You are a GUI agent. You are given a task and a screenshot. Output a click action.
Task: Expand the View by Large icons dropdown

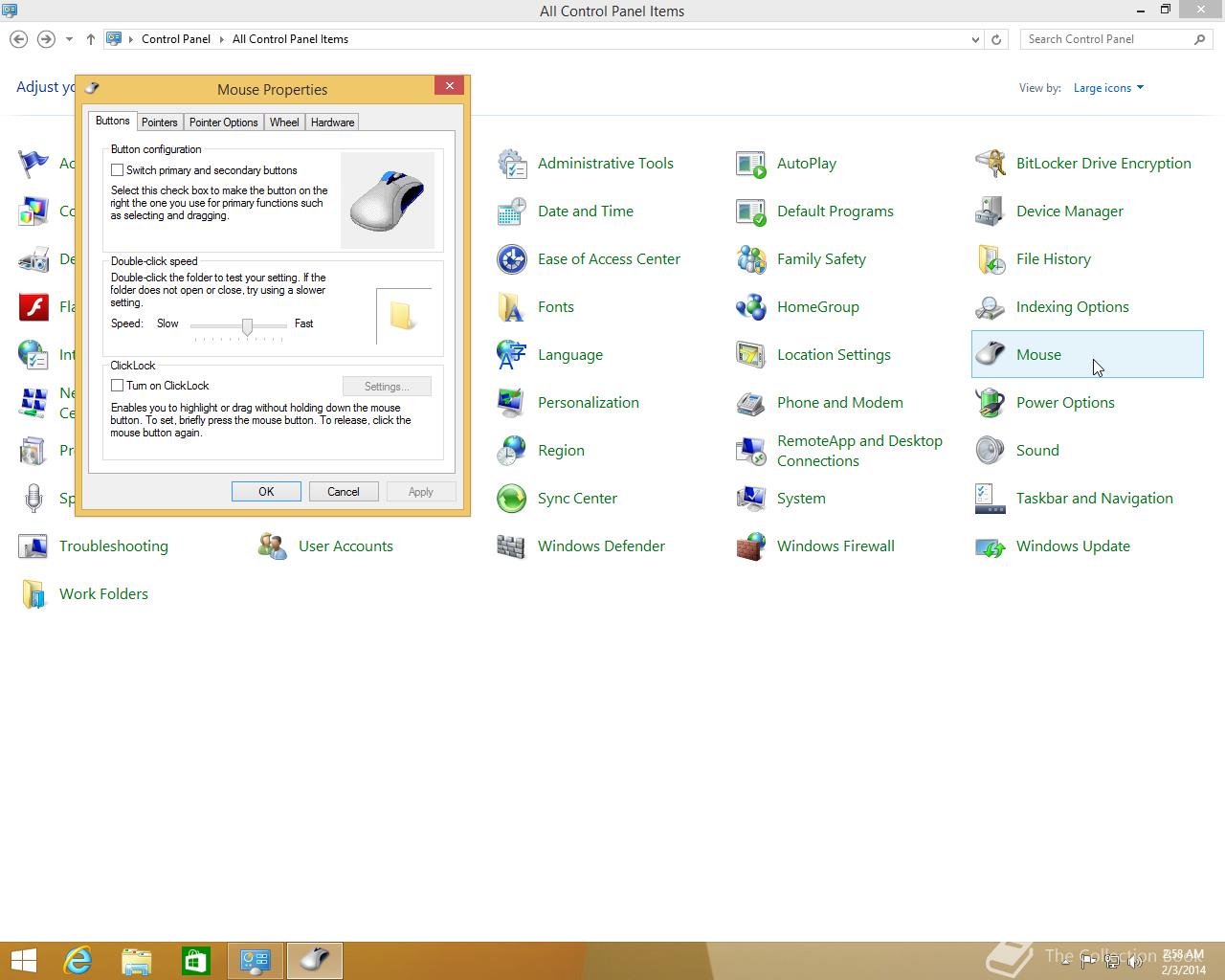click(x=1108, y=88)
